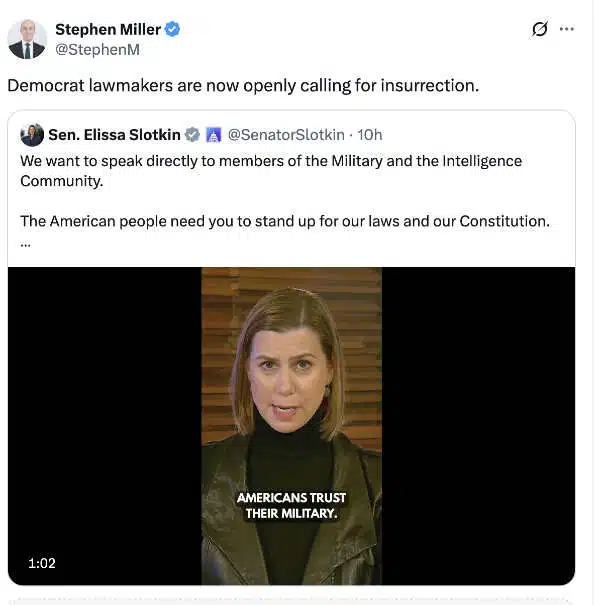
Task: Click the 'The American people need you' line
Action: (x=285, y=221)
